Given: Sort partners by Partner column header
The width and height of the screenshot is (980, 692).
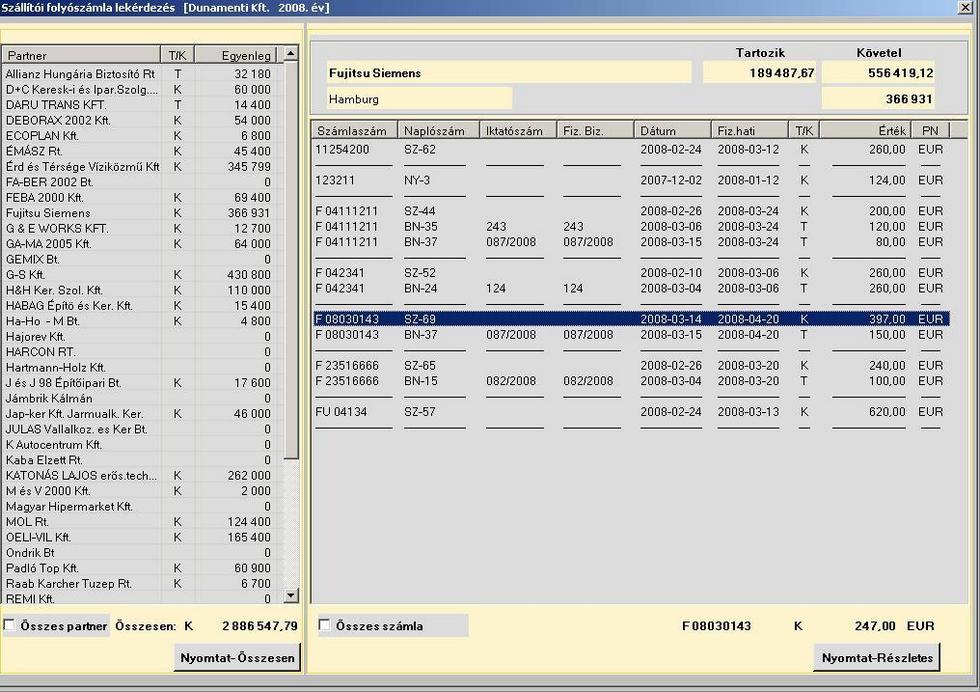Looking at the screenshot, I should (81, 55).
